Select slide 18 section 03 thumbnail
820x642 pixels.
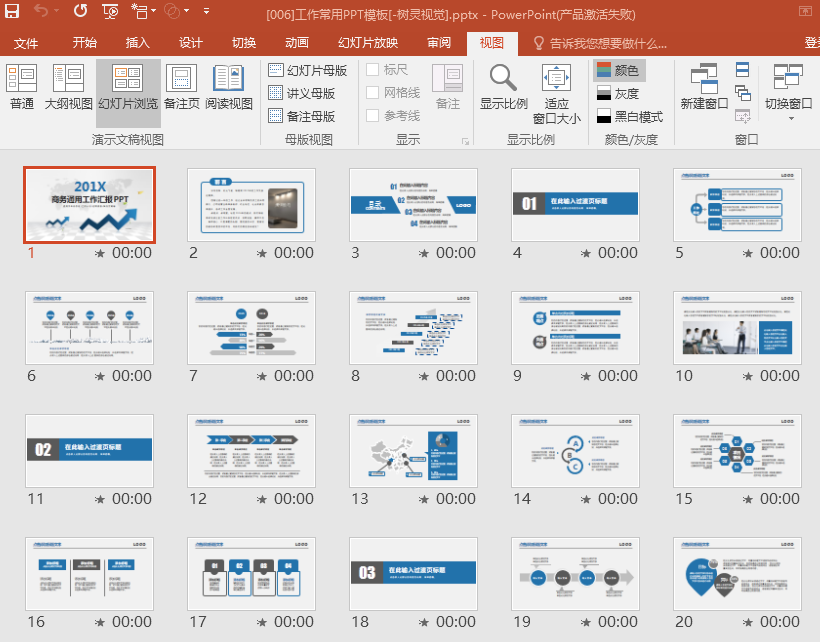click(414, 574)
